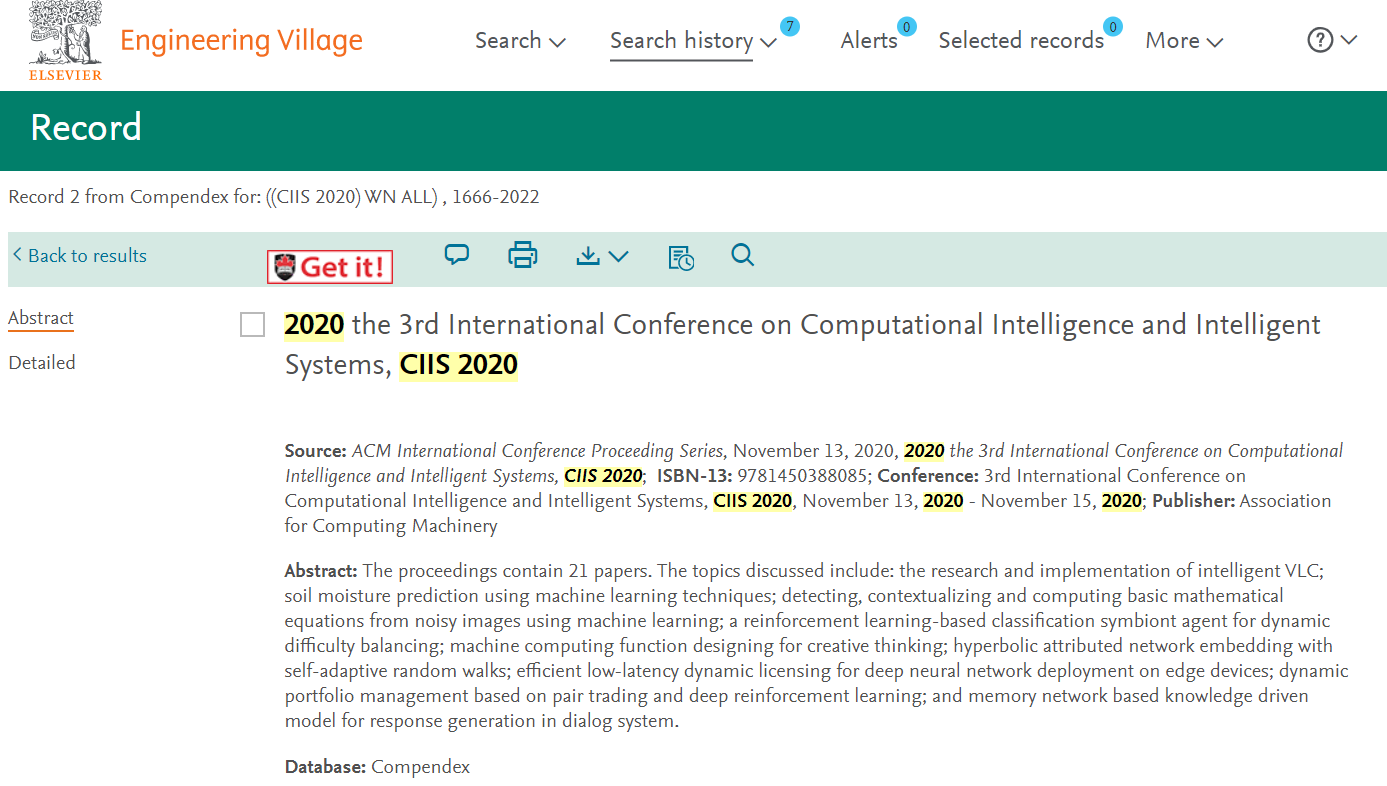1387x786 pixels.
Task: Open the Engineering Village home link
Action: [x=241, y=41]
